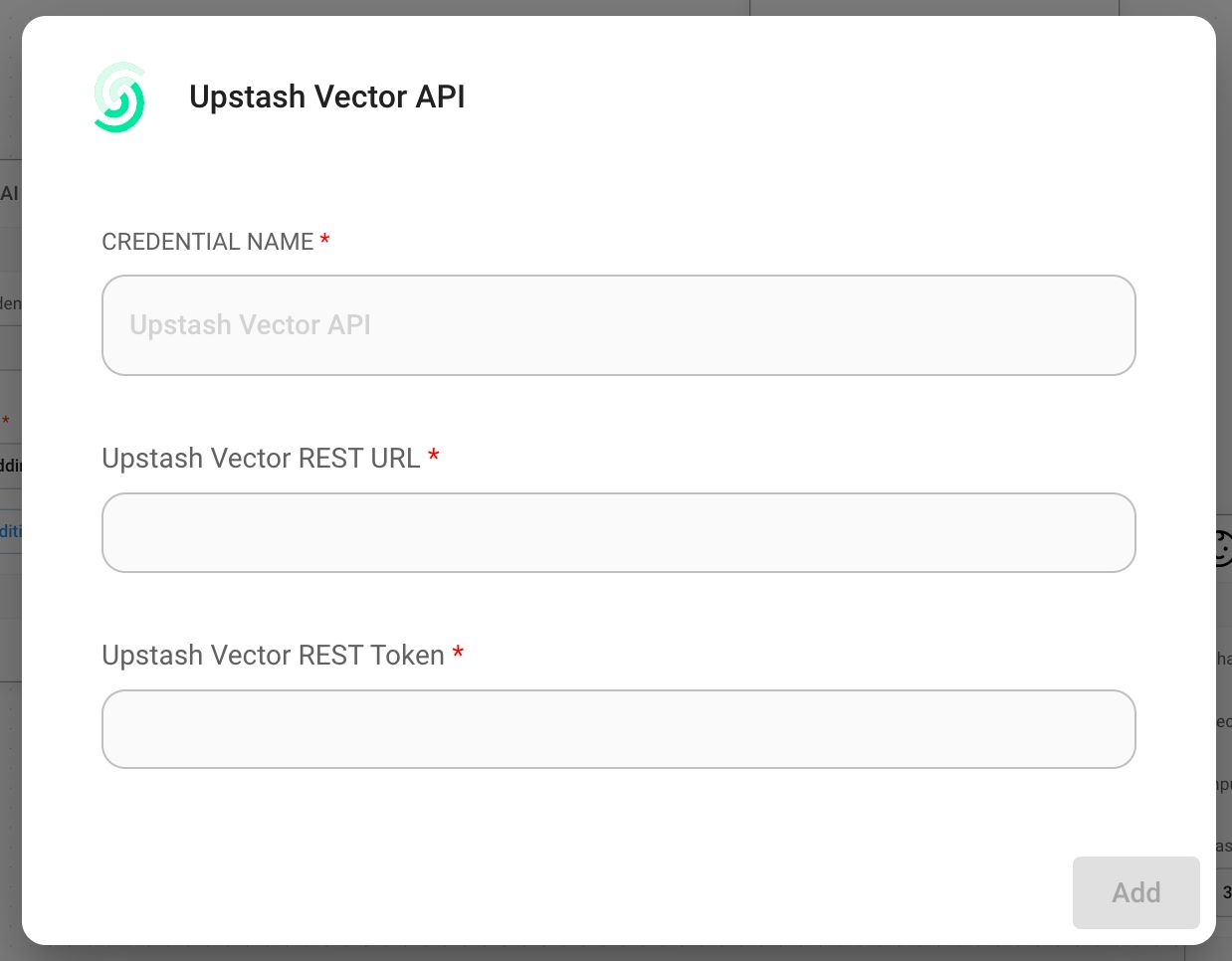Click the "ha" text under the smiley icon

point(1223,659)
